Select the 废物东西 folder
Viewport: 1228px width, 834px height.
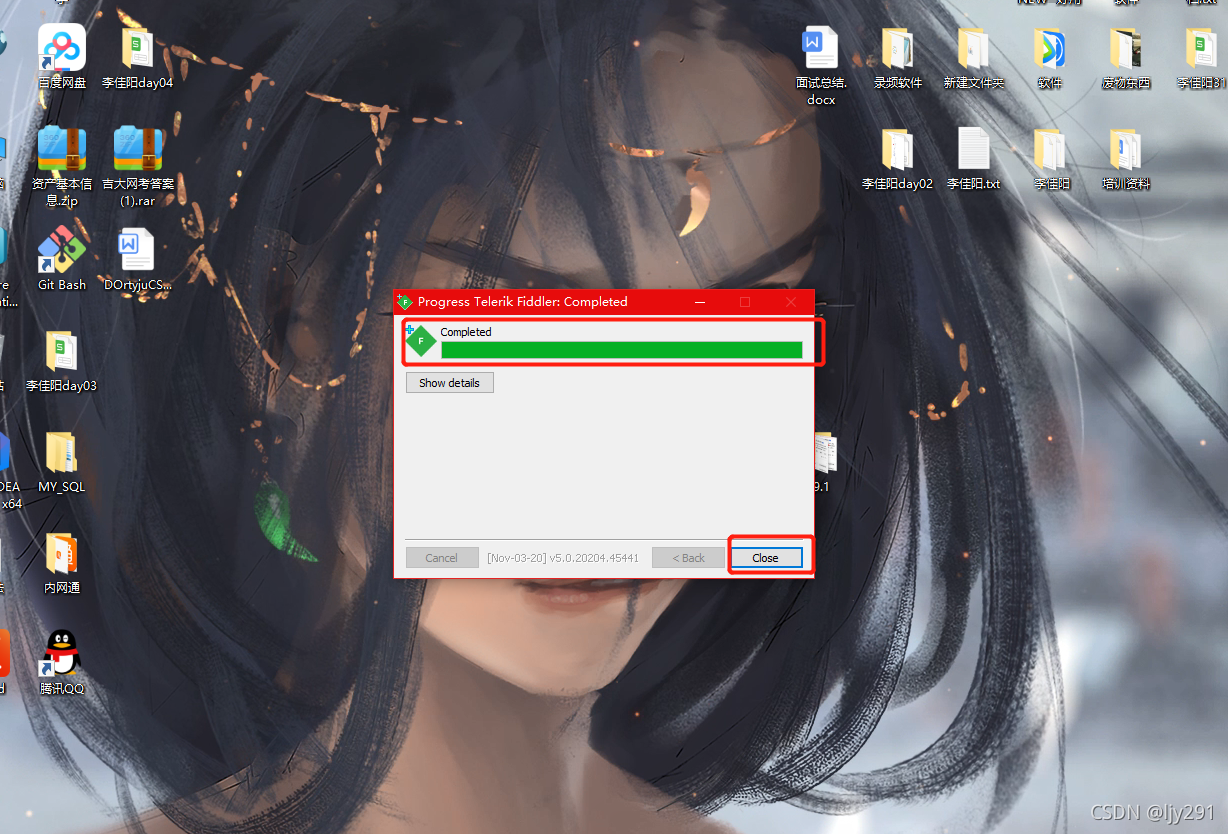[x=1126, y=57]
